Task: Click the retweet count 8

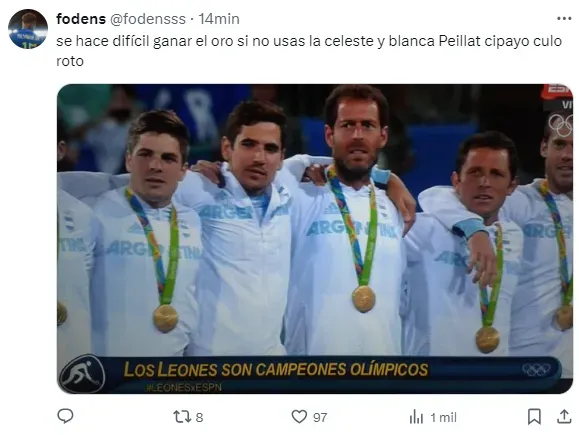Action: point(199,417)
